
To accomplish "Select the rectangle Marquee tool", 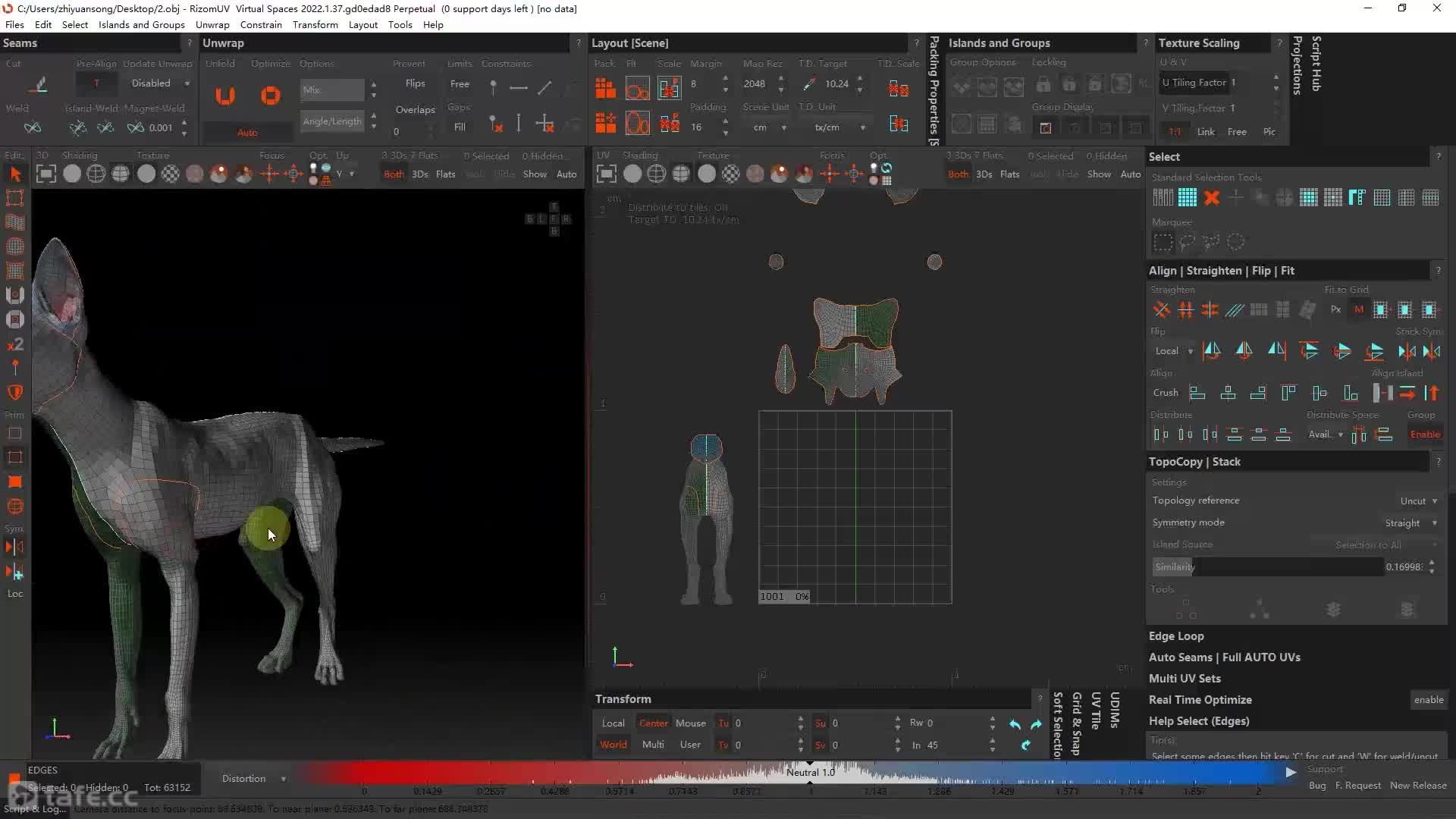I will (x=1163, y=242).
